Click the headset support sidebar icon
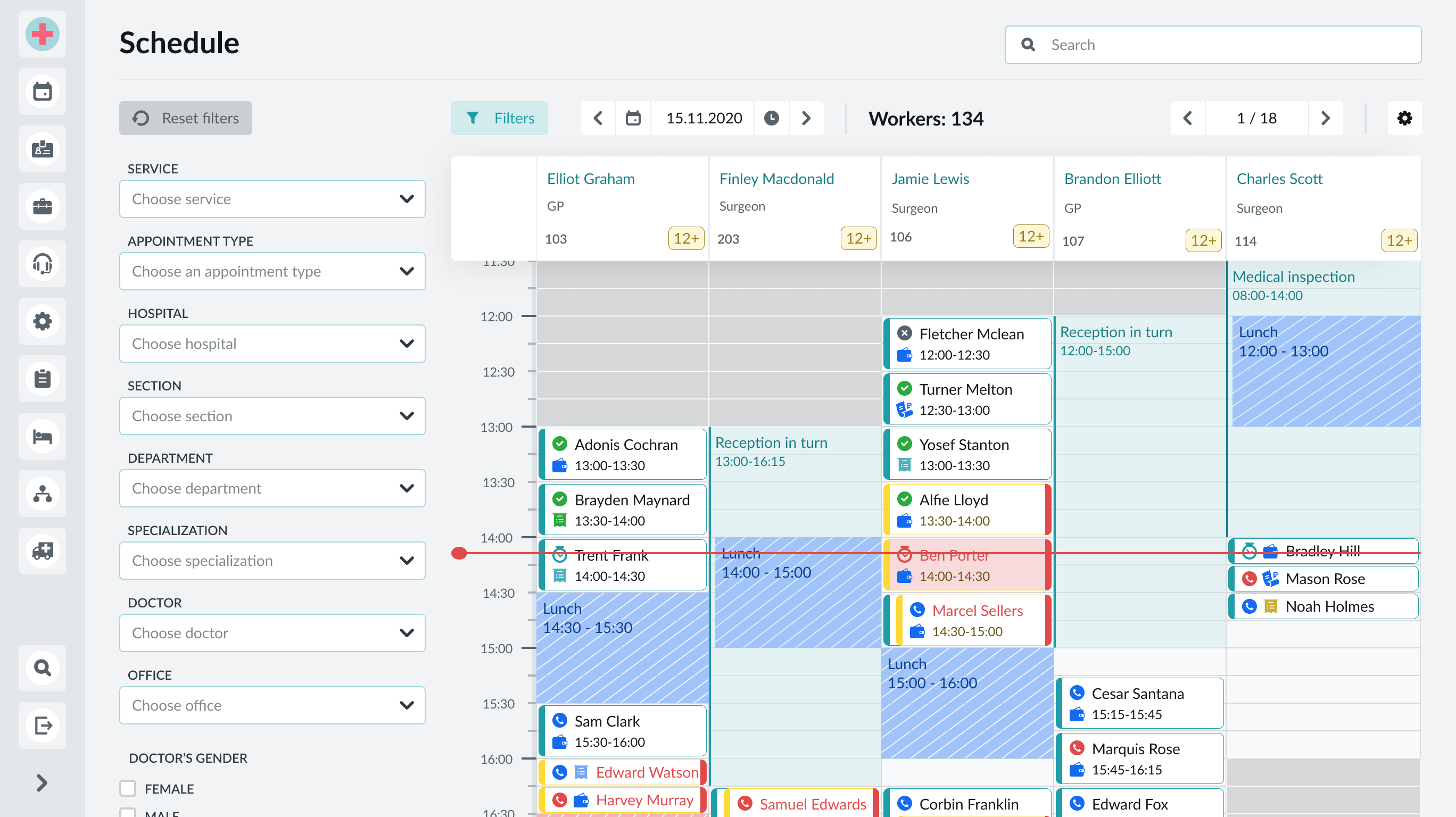The height and width of the screenshot is (817, 1456). [x=43, y=264]
